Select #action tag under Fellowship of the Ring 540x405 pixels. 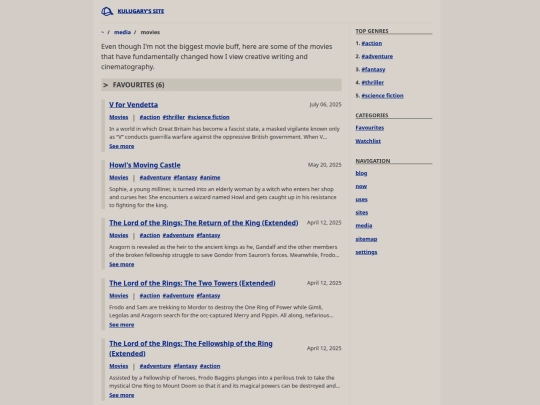210,366
